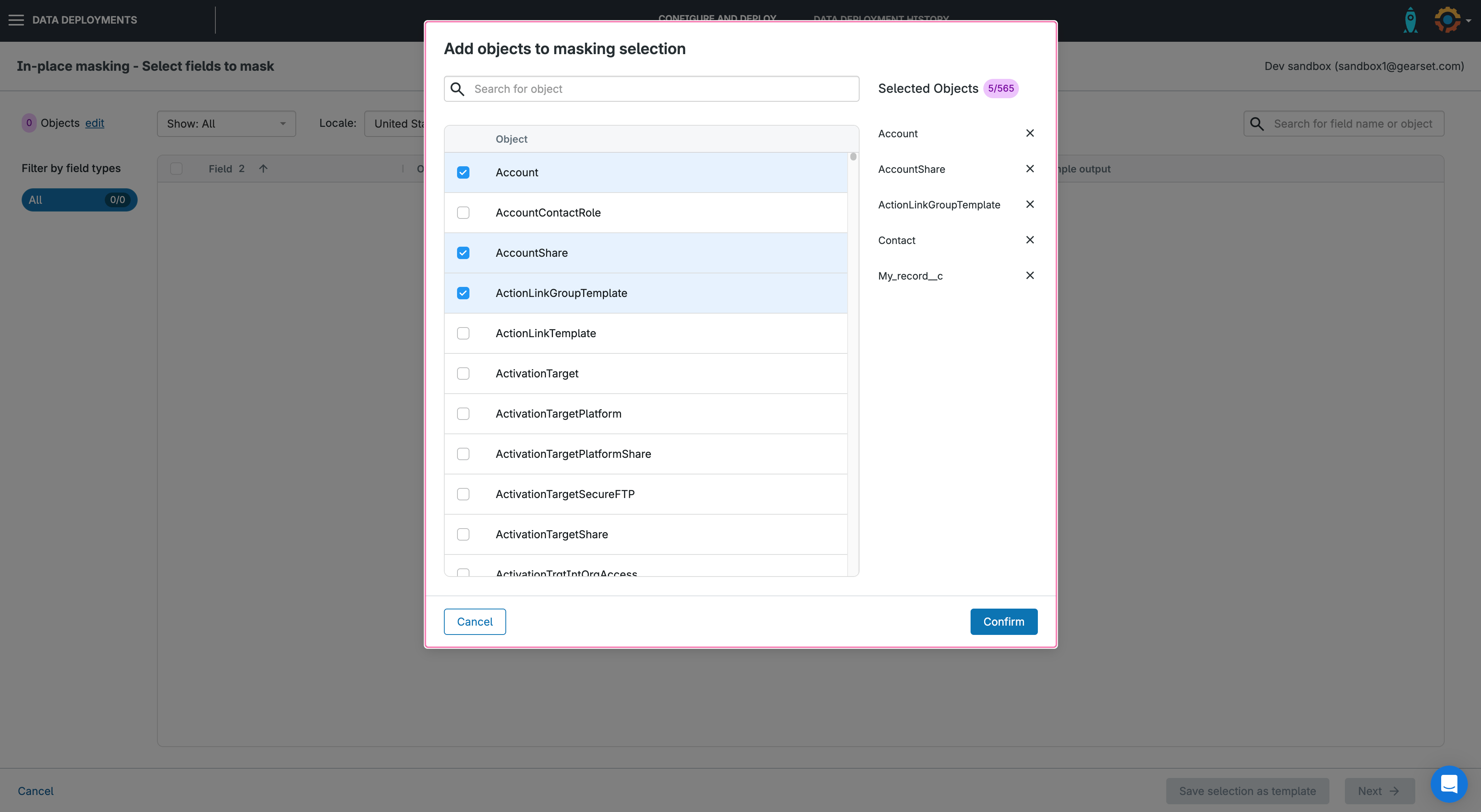Screen dimensions: 1481x812
Task: Click the object list scrollbar thumb
Action: (853, 157)
